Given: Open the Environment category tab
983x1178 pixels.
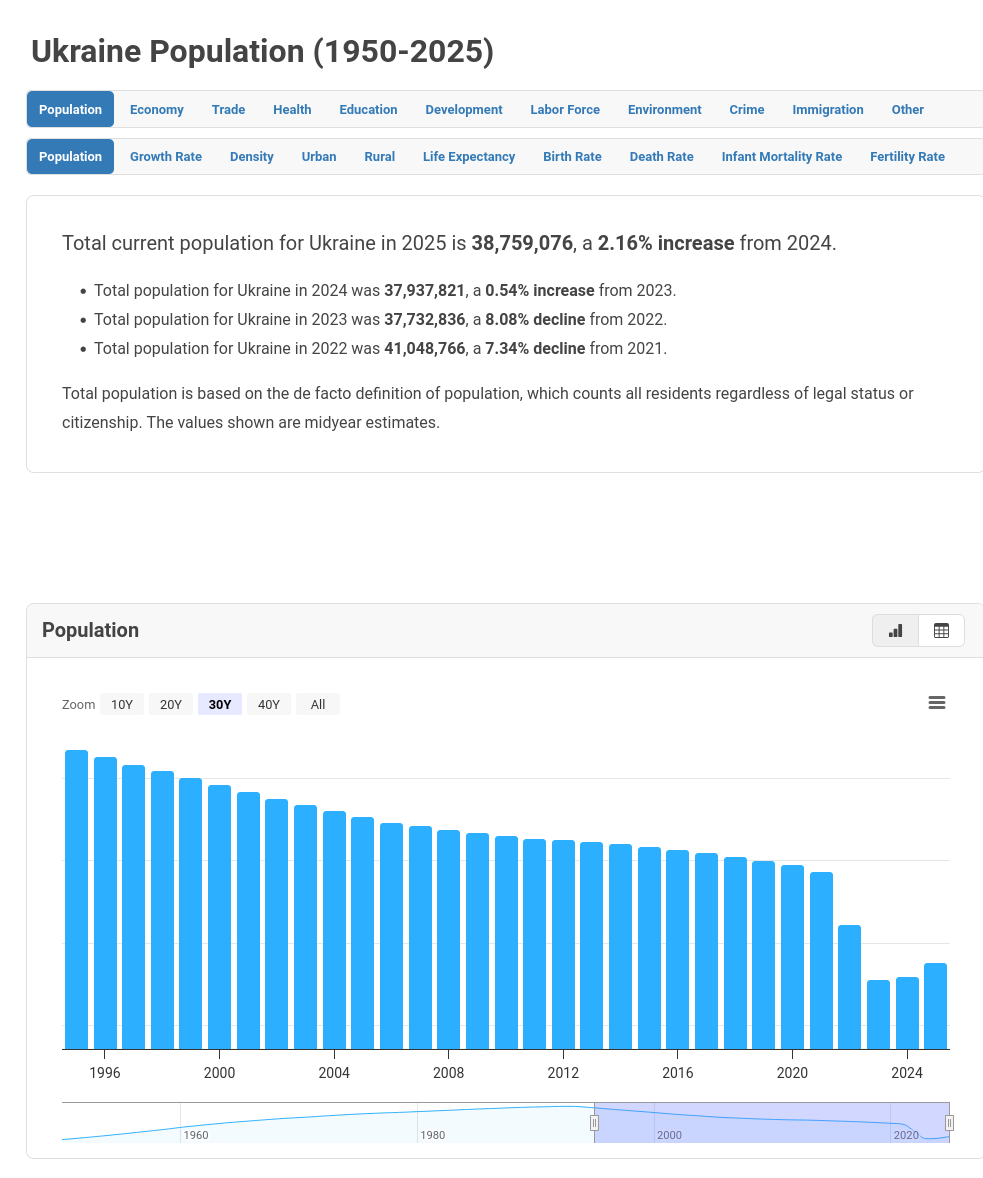Looking at the screenshot, I should 664,110.
